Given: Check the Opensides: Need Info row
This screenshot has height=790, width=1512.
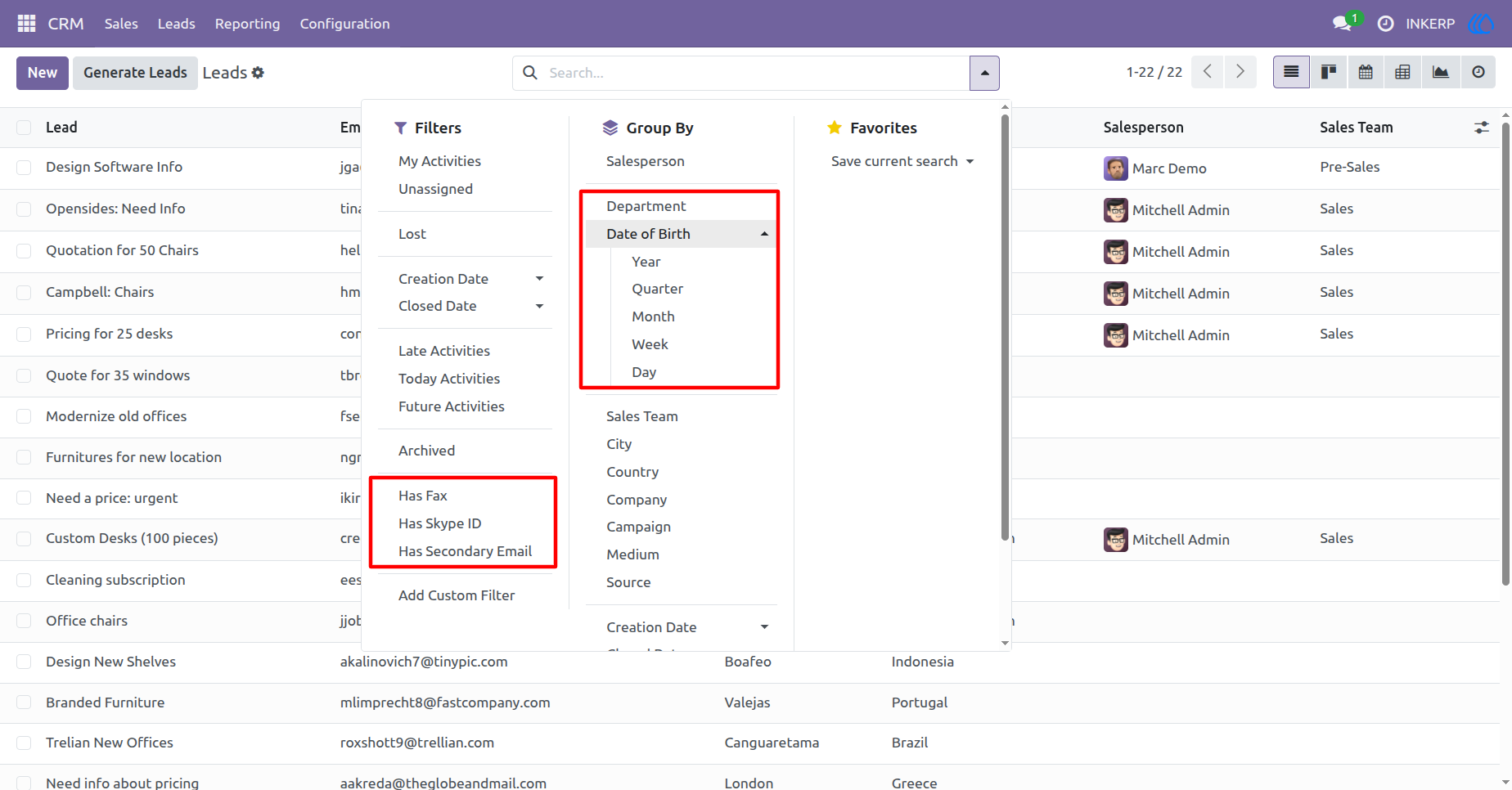Looking at the screenshot, I should click(24, 209).
